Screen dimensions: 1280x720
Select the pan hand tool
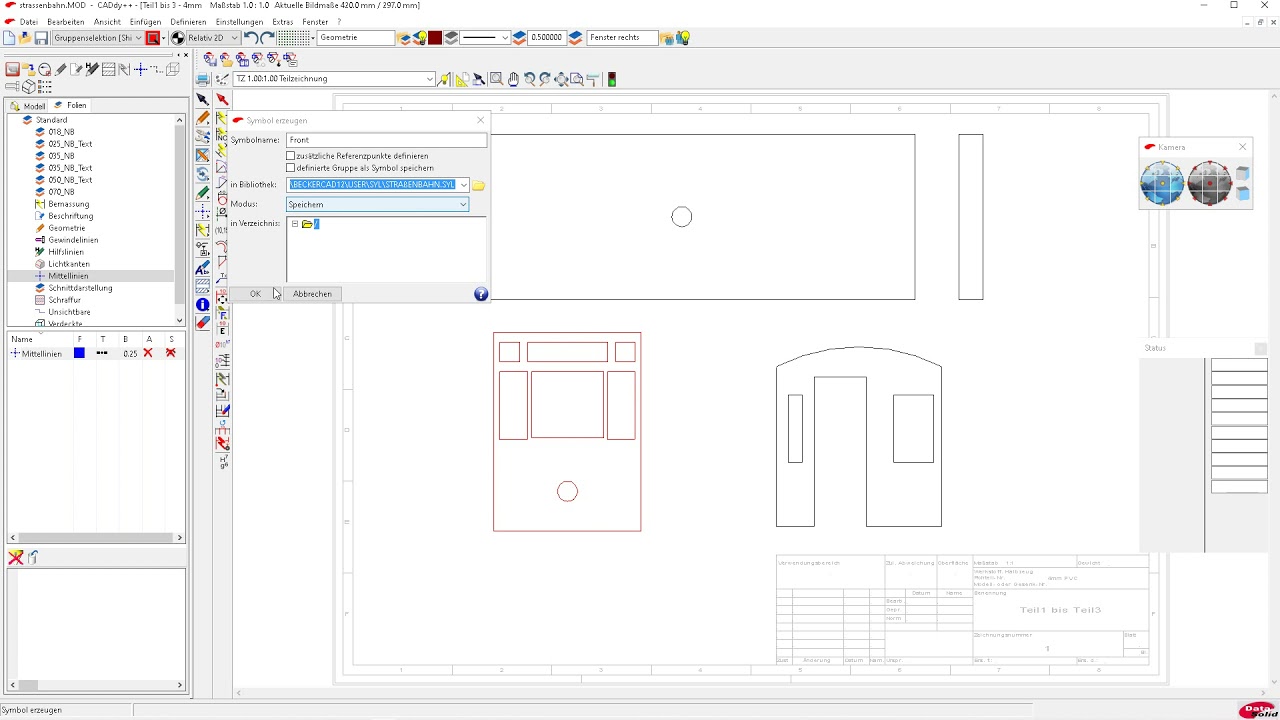513,79
